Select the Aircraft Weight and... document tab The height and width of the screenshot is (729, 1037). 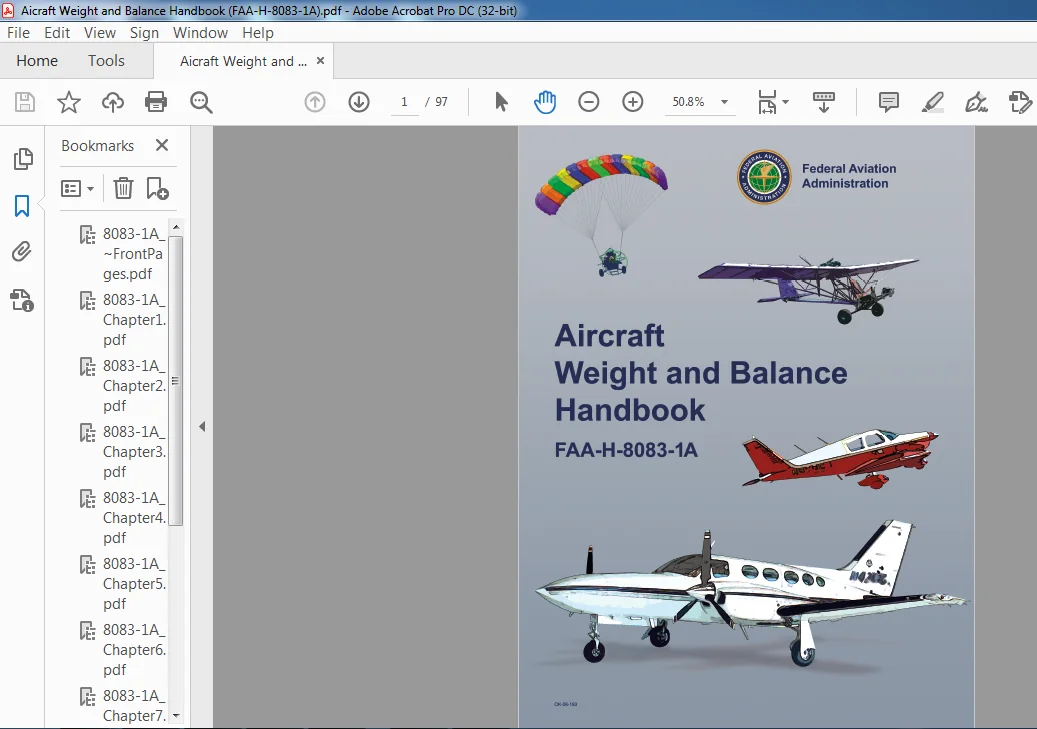coord(243,62)
